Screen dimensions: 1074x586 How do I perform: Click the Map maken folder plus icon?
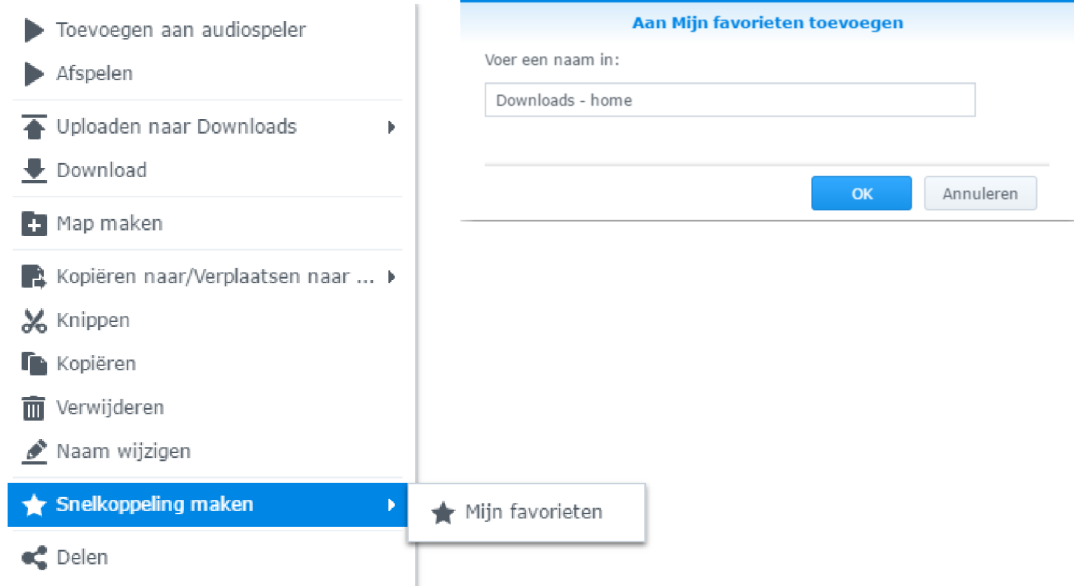coord(34,224)
